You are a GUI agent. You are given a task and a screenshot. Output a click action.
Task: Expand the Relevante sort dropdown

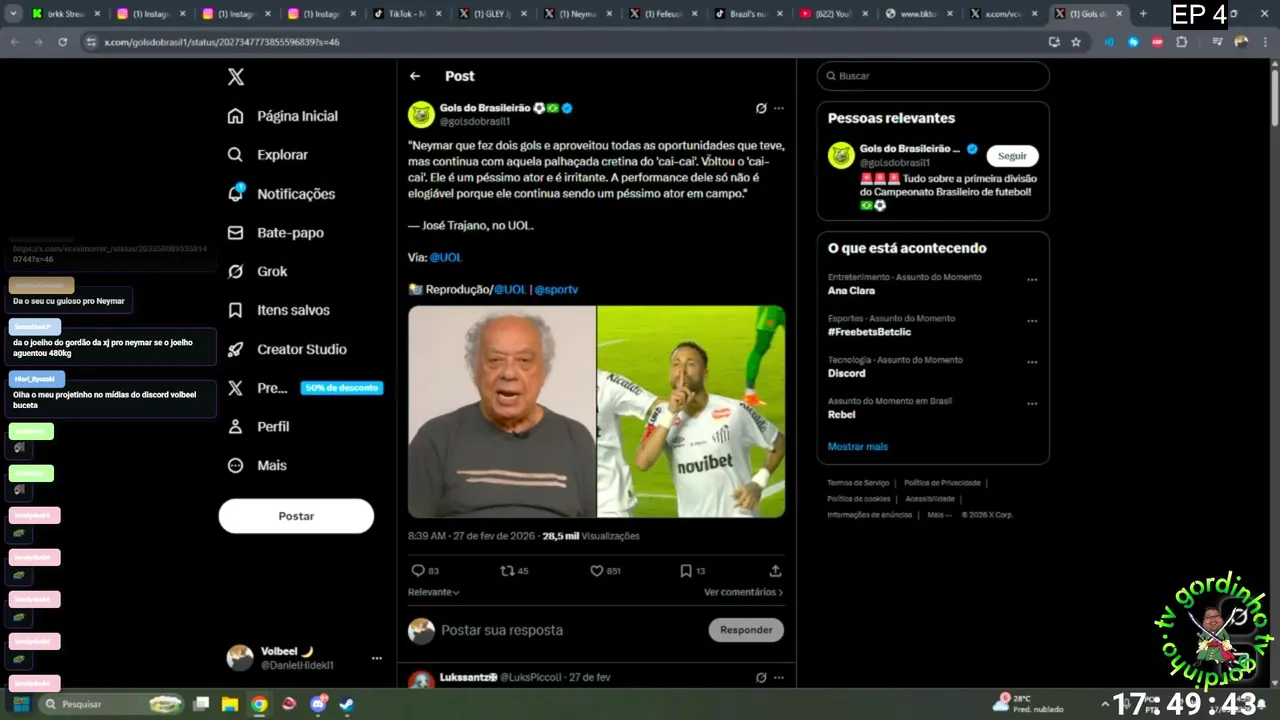tap(434, 592)
